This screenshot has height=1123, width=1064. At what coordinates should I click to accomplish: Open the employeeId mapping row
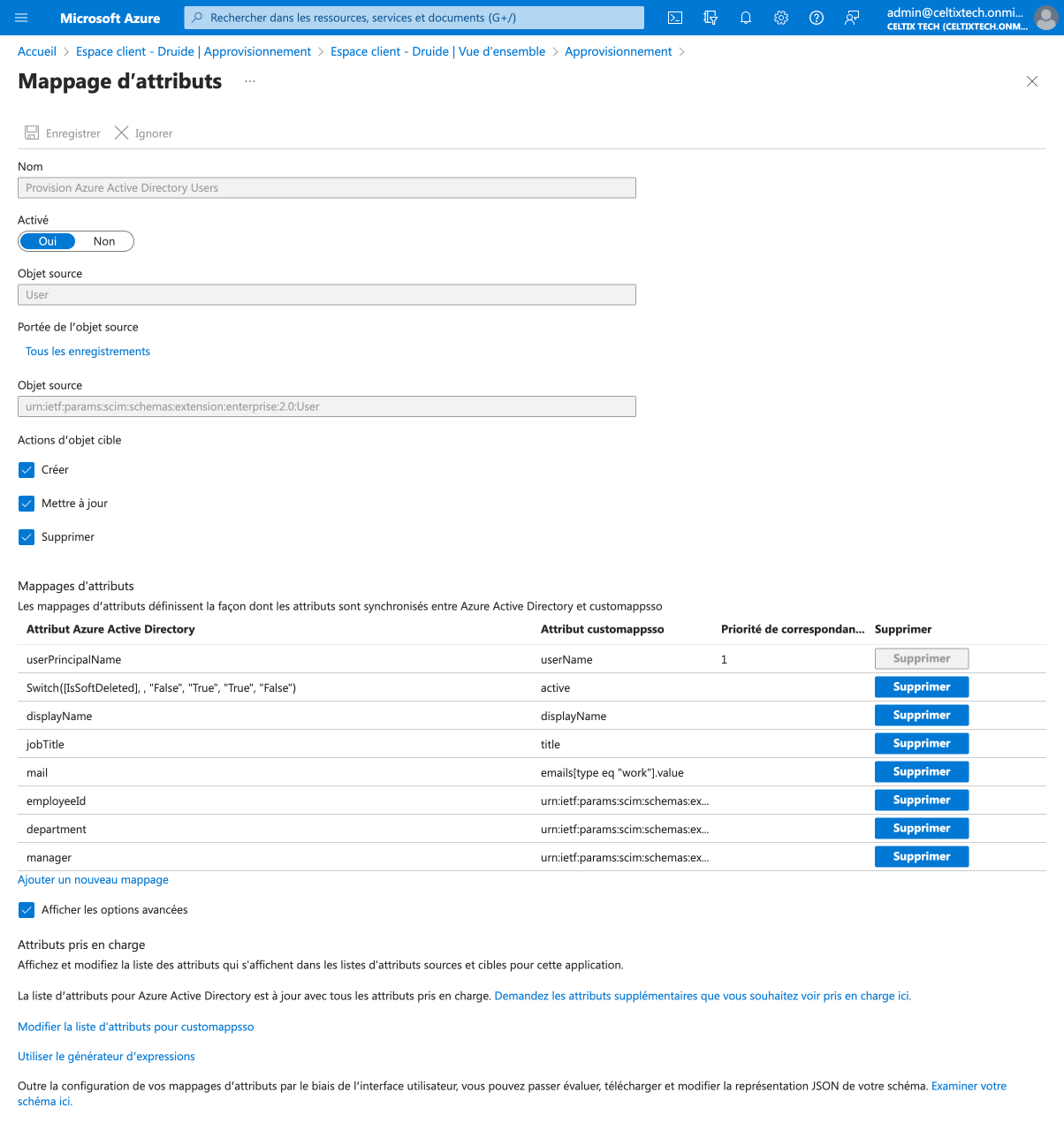[532, 801]
